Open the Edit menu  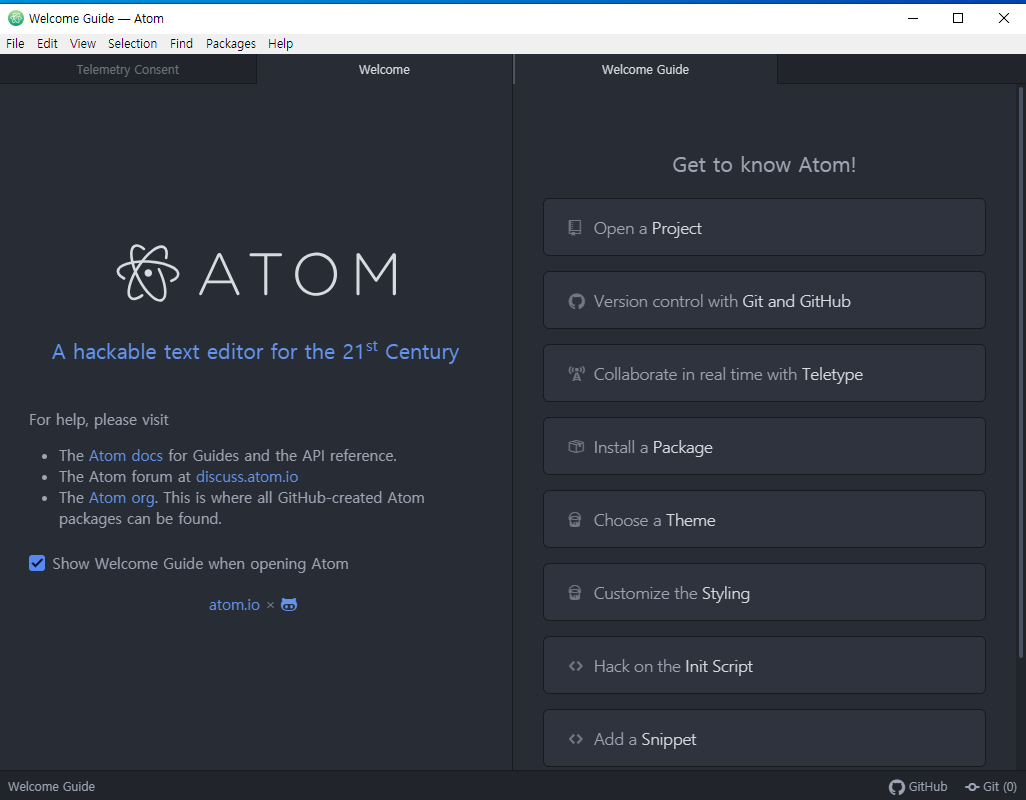click(47, 43)
